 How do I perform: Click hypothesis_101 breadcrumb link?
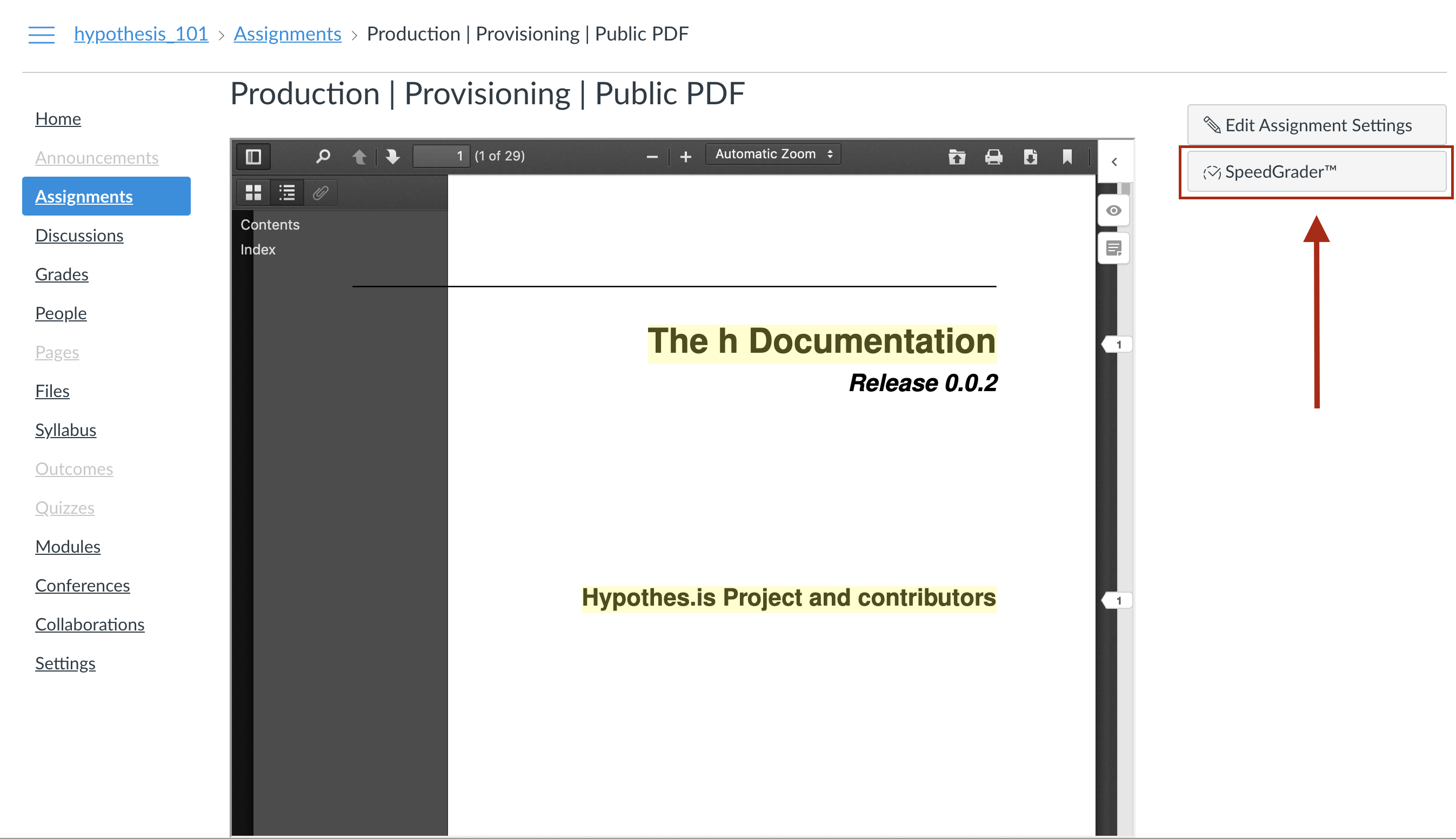141,34
